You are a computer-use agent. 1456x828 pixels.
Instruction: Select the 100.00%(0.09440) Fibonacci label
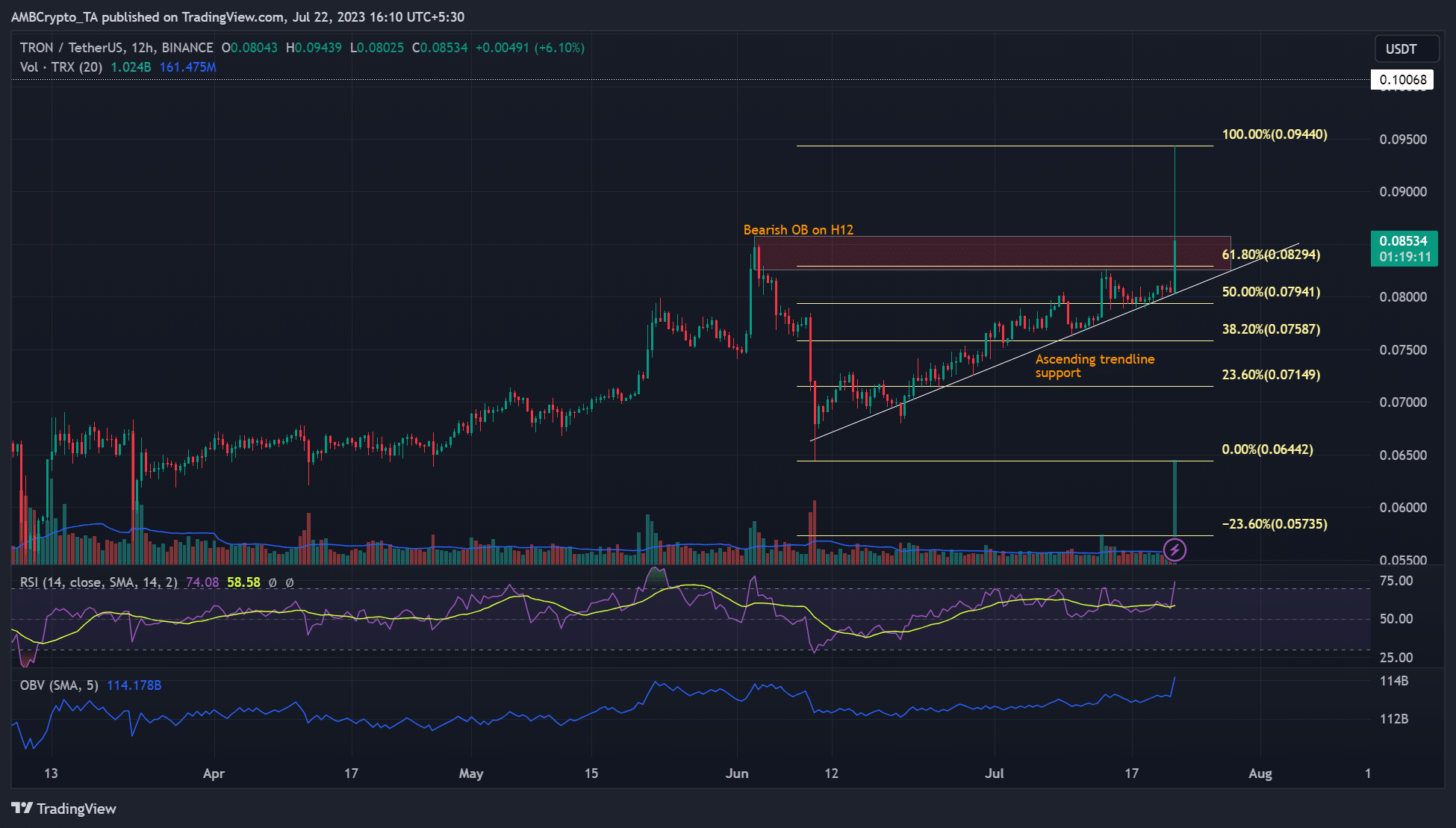point(1274,135)
